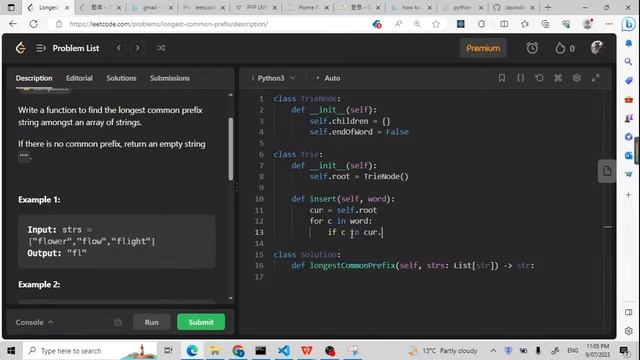
Task: Click the Submit button
Action: (201, 322)
